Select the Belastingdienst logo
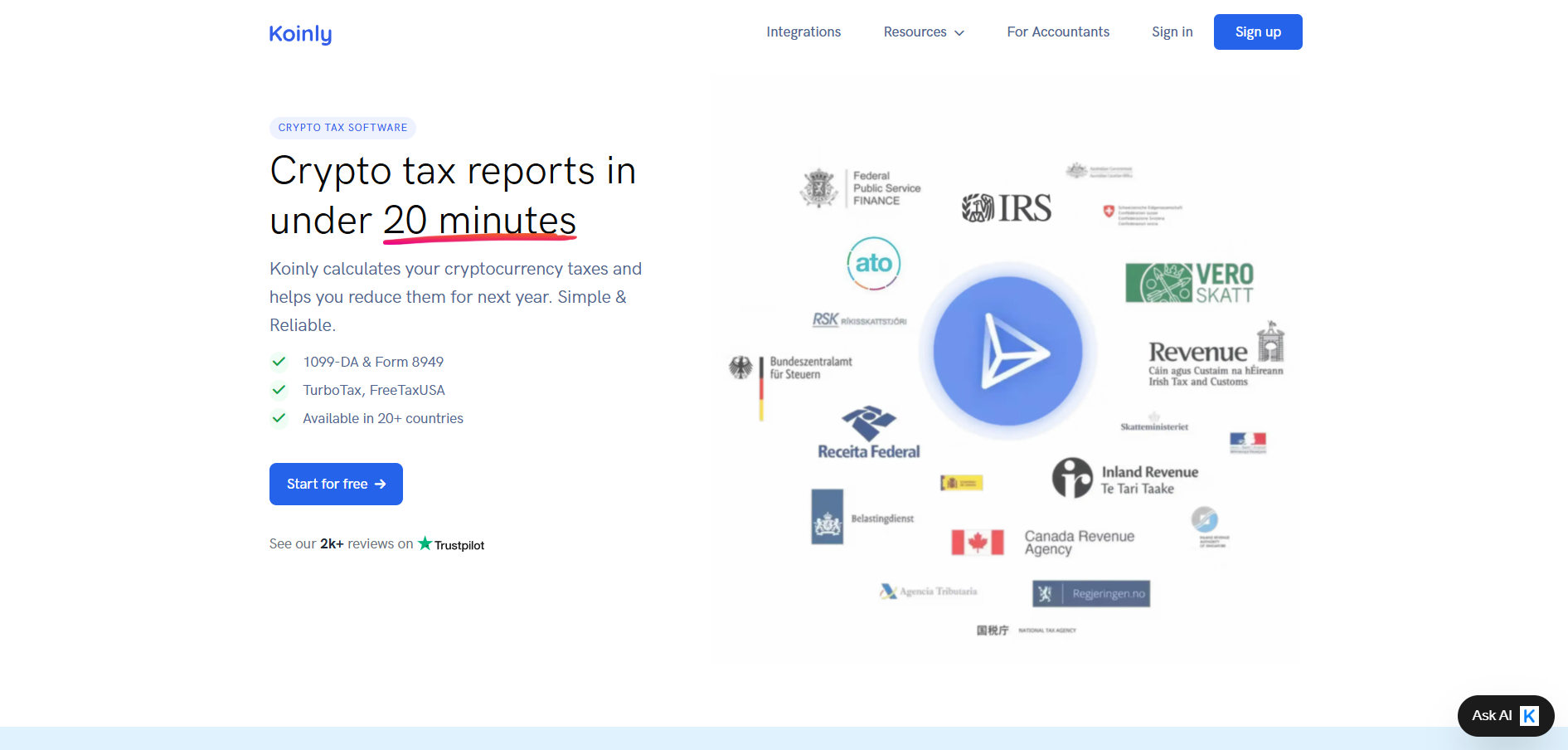The image size is (1568, 750). [862, 517]
